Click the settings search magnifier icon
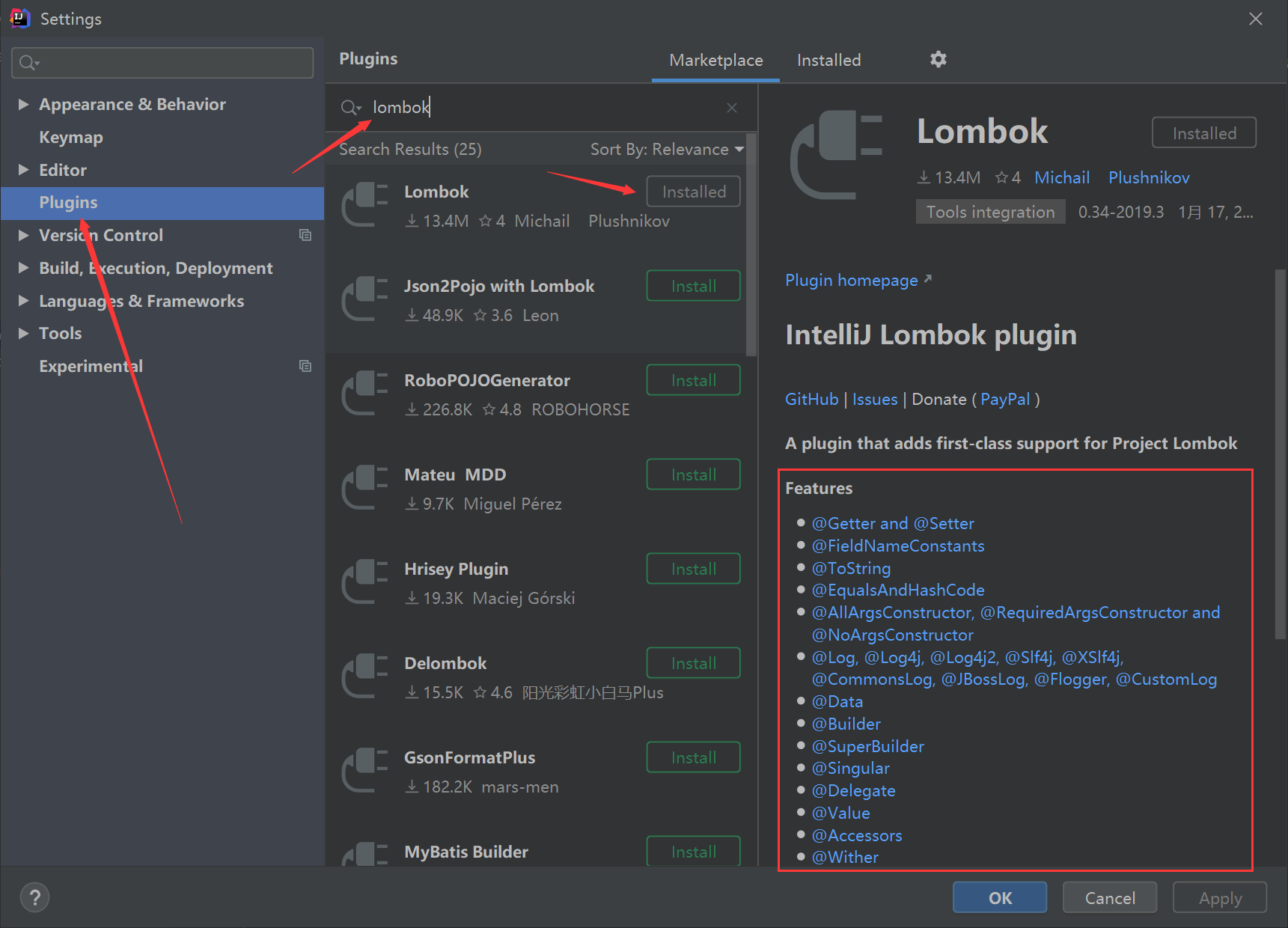The width and height of the screenshot is (1288, 928). coord(28,63)
